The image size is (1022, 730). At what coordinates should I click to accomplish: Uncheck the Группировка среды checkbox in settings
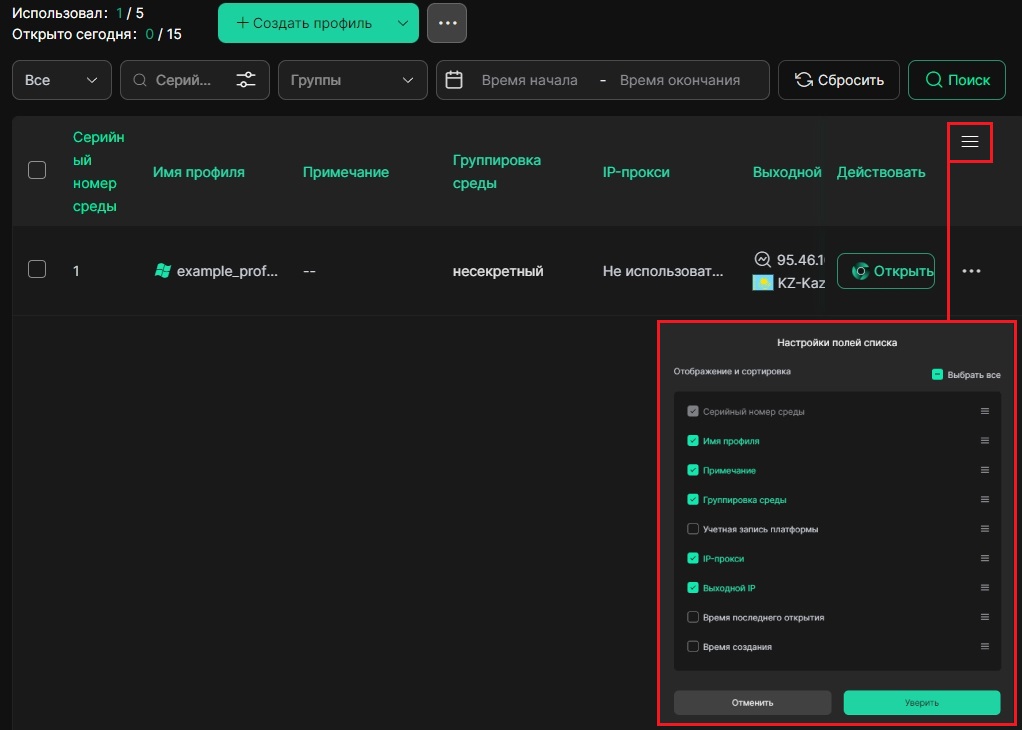[693, 499]
